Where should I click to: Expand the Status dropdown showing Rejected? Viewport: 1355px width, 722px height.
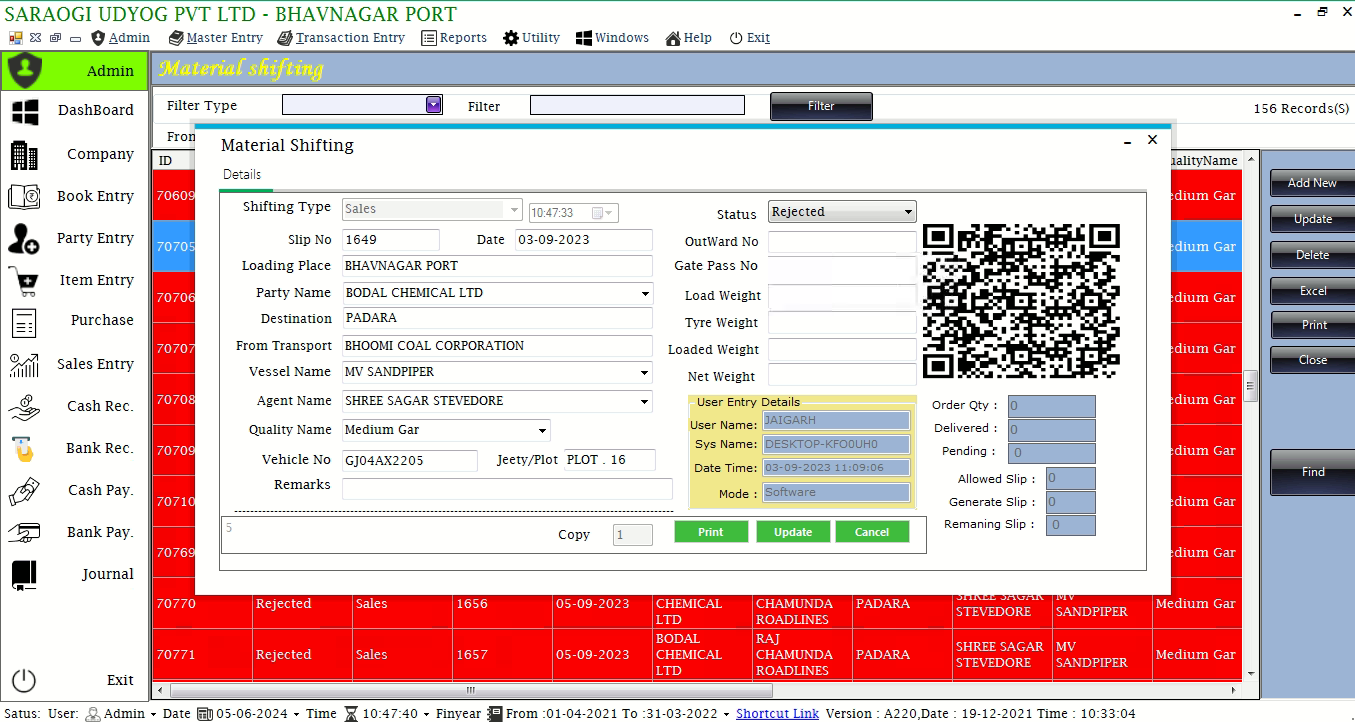point(908,212)
